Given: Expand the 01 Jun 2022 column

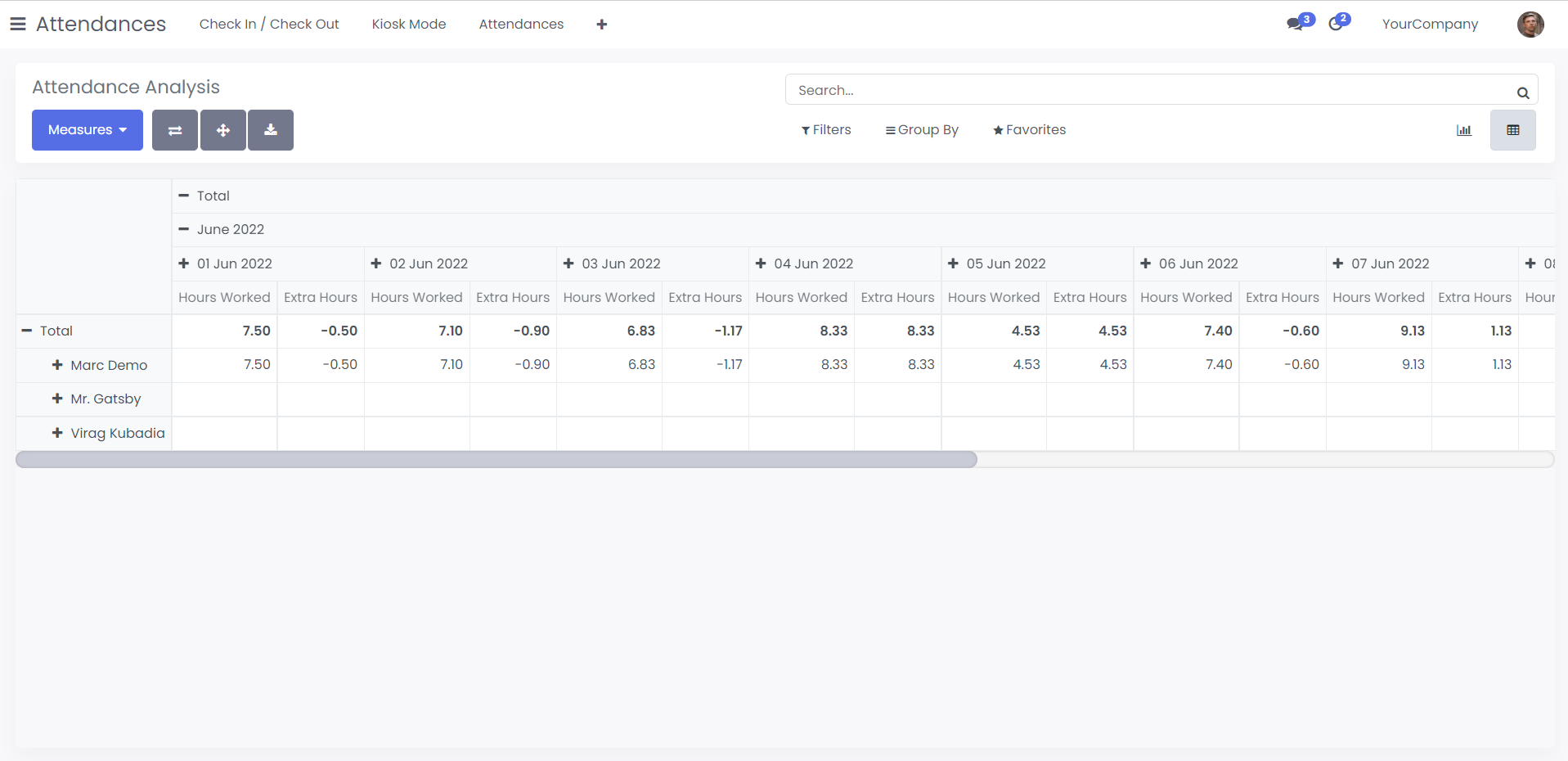Looking at the screenshot, I should (x=226, y=263).
